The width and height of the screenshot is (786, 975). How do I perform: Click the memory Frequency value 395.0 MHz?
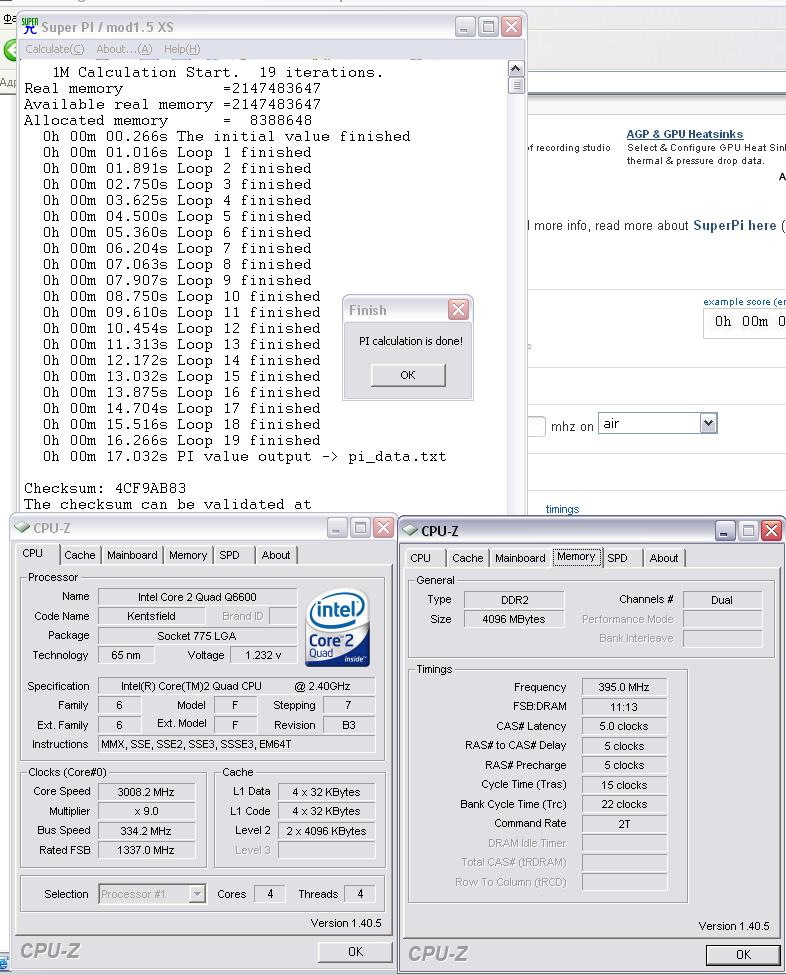click(624, 687)
